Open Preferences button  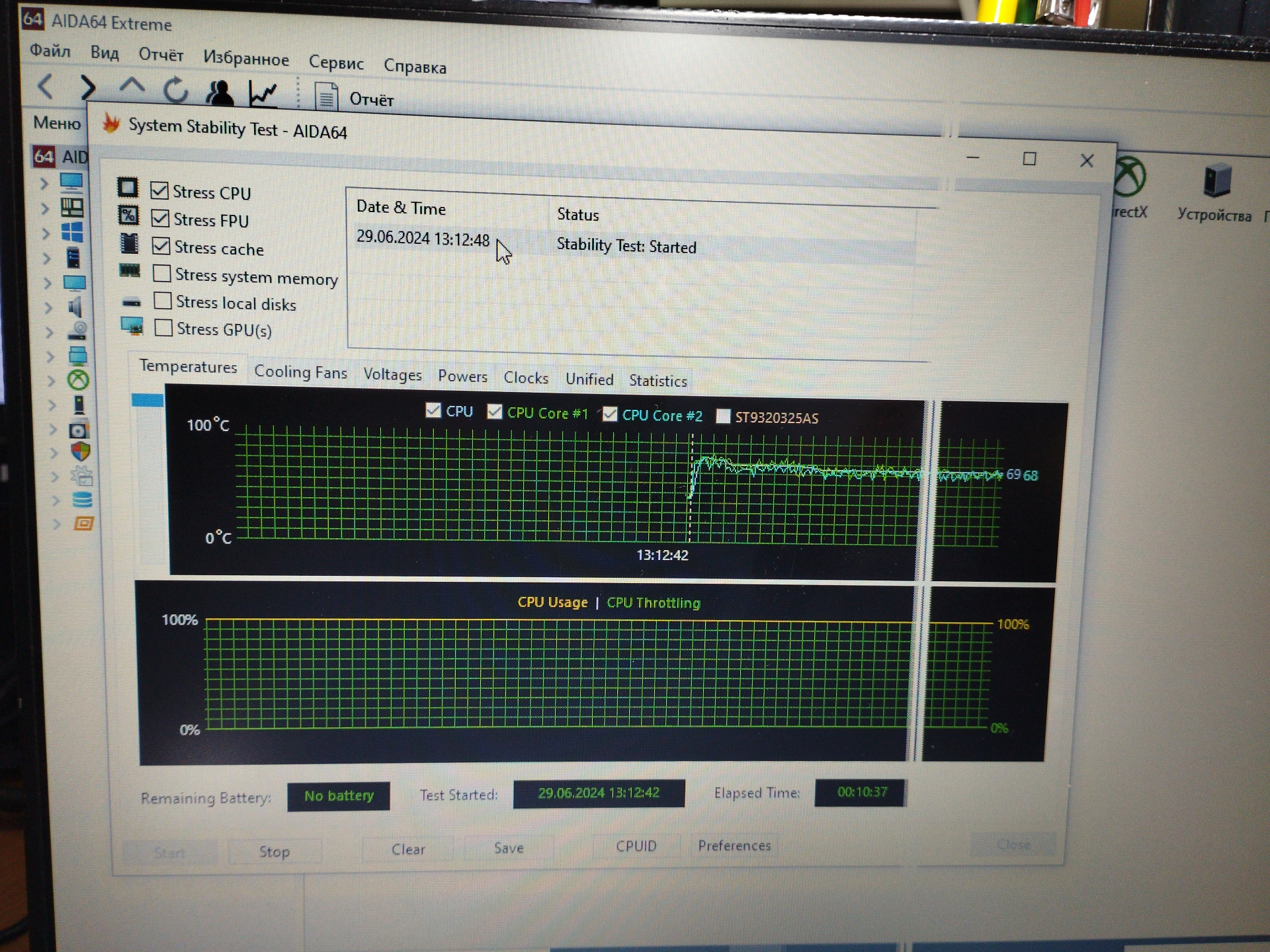click(734, 846)
